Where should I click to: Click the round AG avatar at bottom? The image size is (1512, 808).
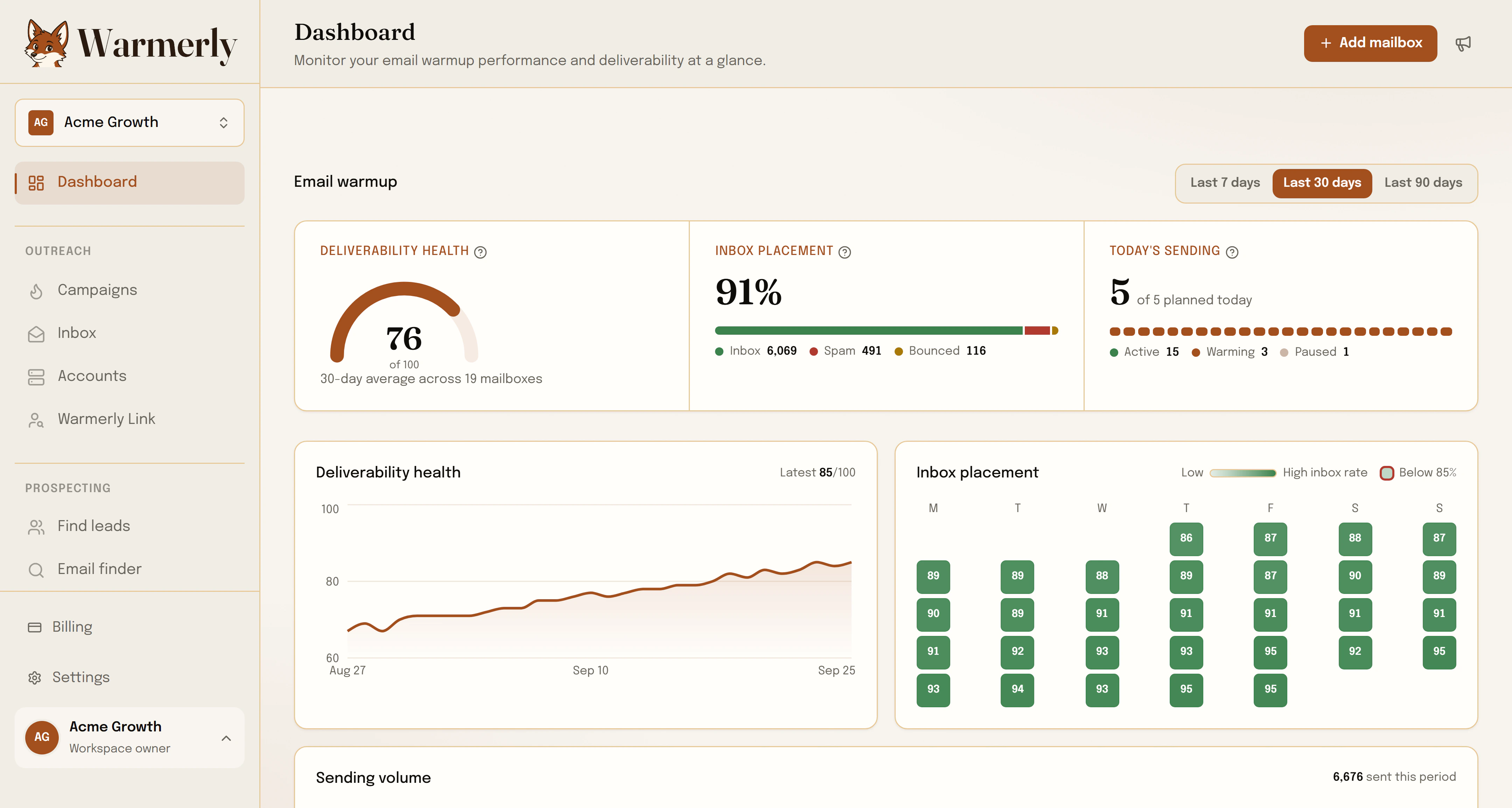pos(42,737)
